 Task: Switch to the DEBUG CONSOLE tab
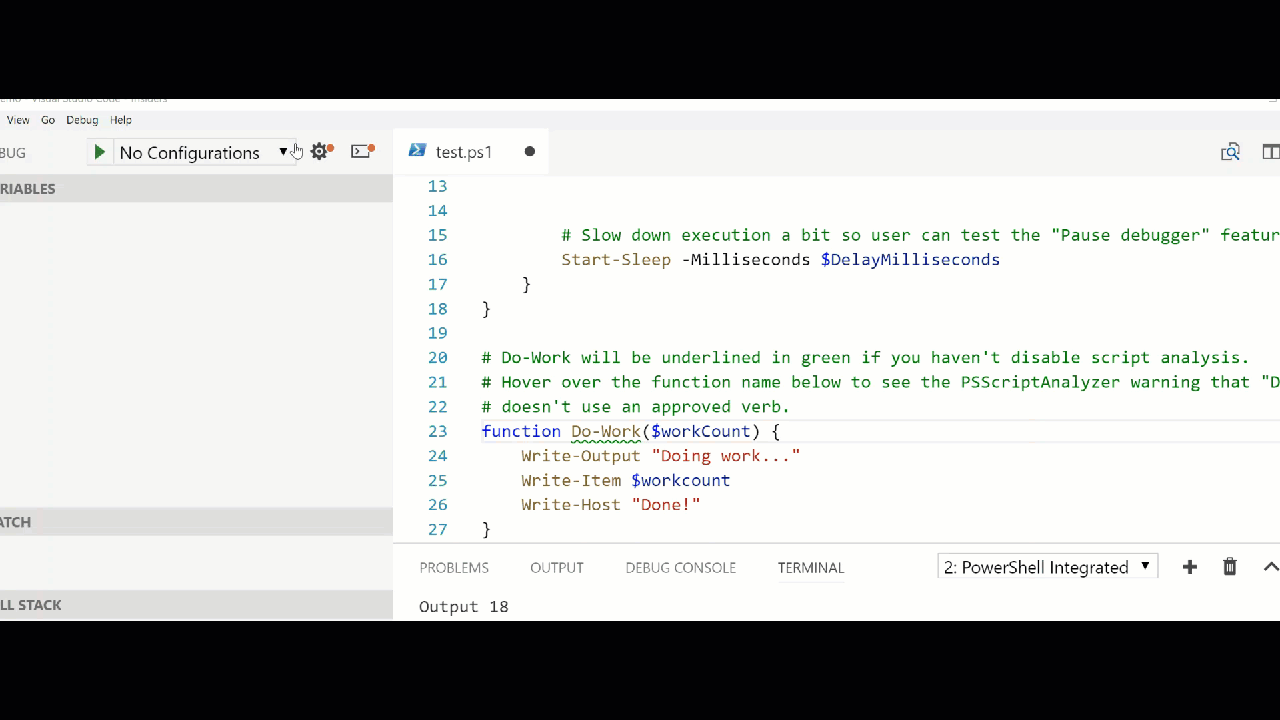point(681,567)
